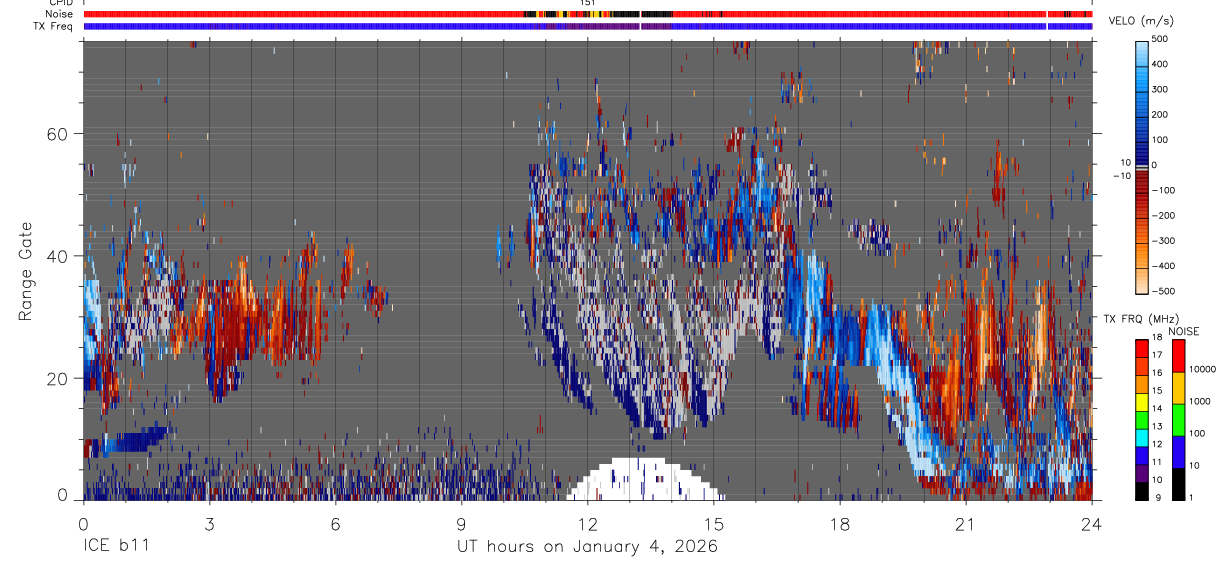Click the 10000 label on NOISE scale
The width and height of the screenshot is (1228, 567).
coord(1202,370)
